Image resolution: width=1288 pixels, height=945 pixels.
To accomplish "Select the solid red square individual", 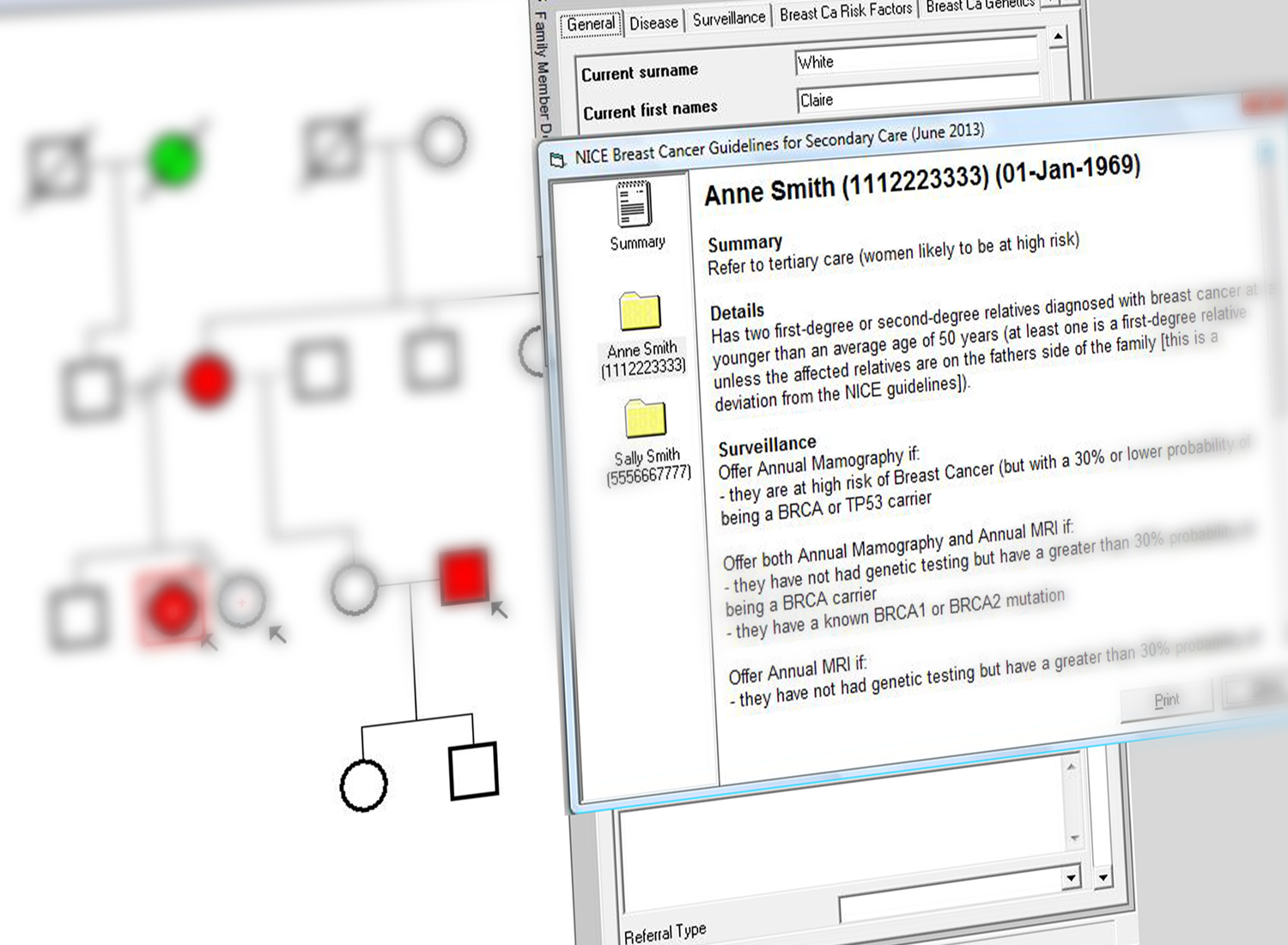I will (x=464, y=575).
